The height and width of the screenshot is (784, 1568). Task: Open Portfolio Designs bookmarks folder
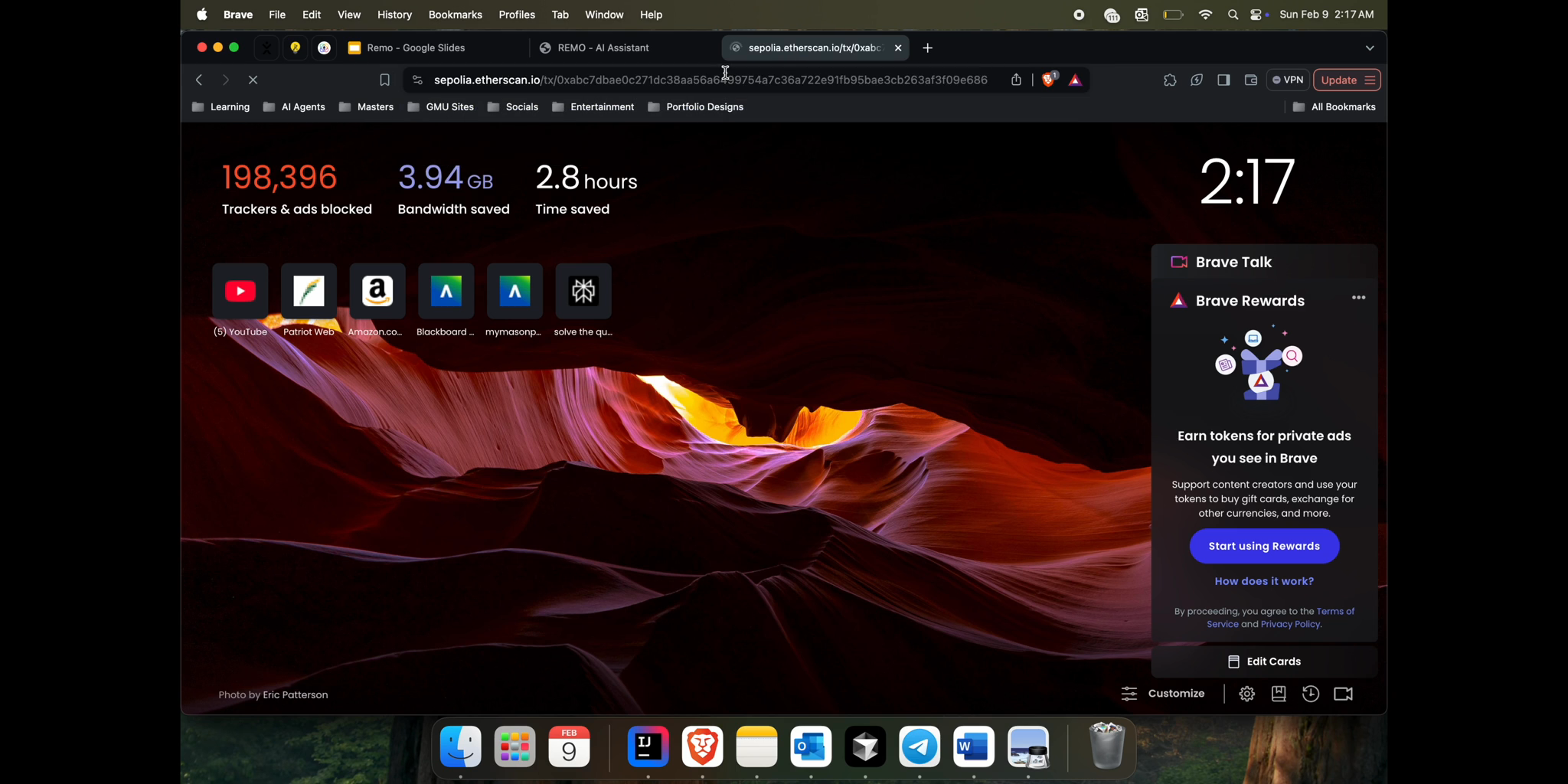click(696, 107)
